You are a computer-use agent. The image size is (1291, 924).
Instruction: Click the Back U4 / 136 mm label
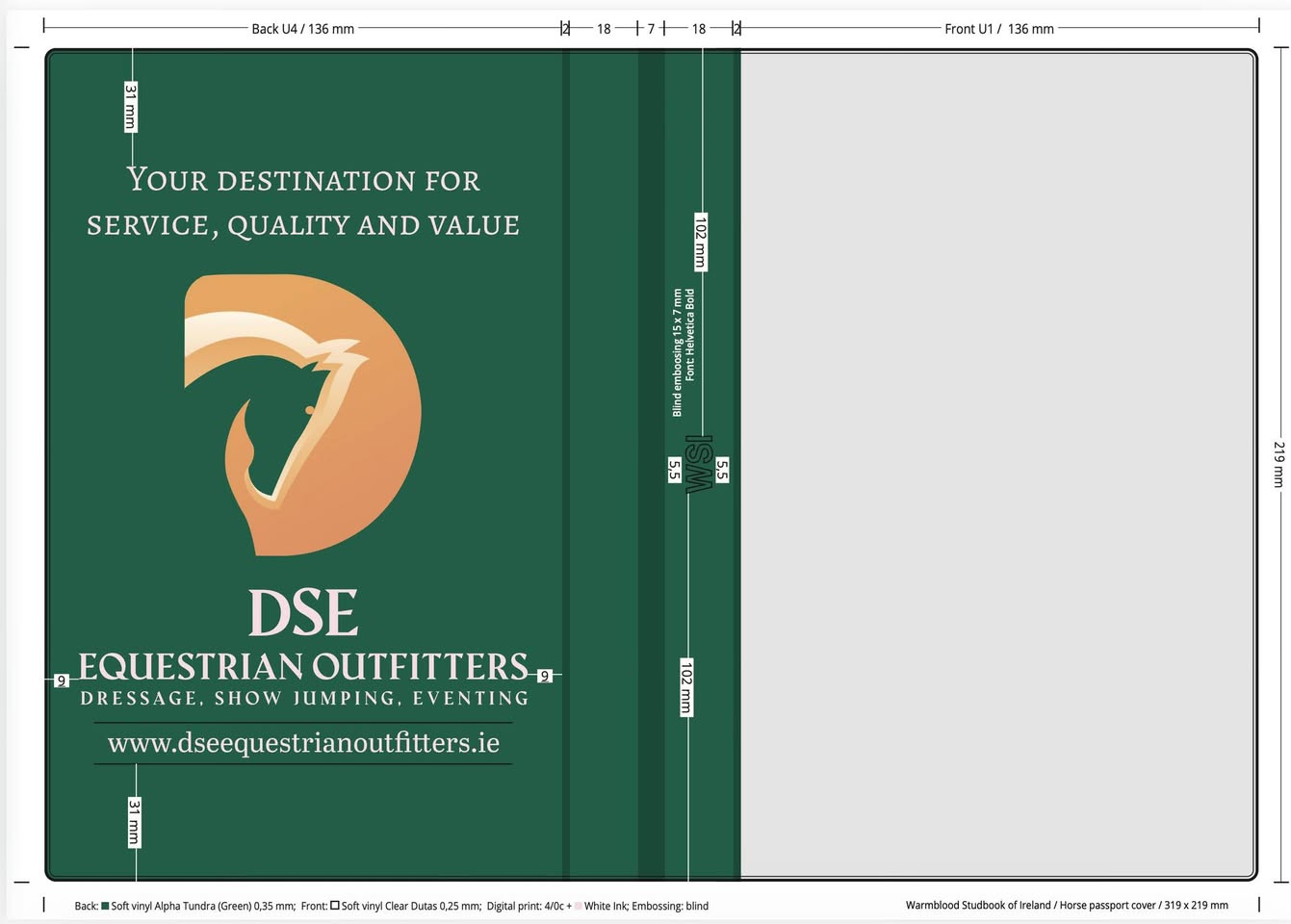(x=302, y=29)
